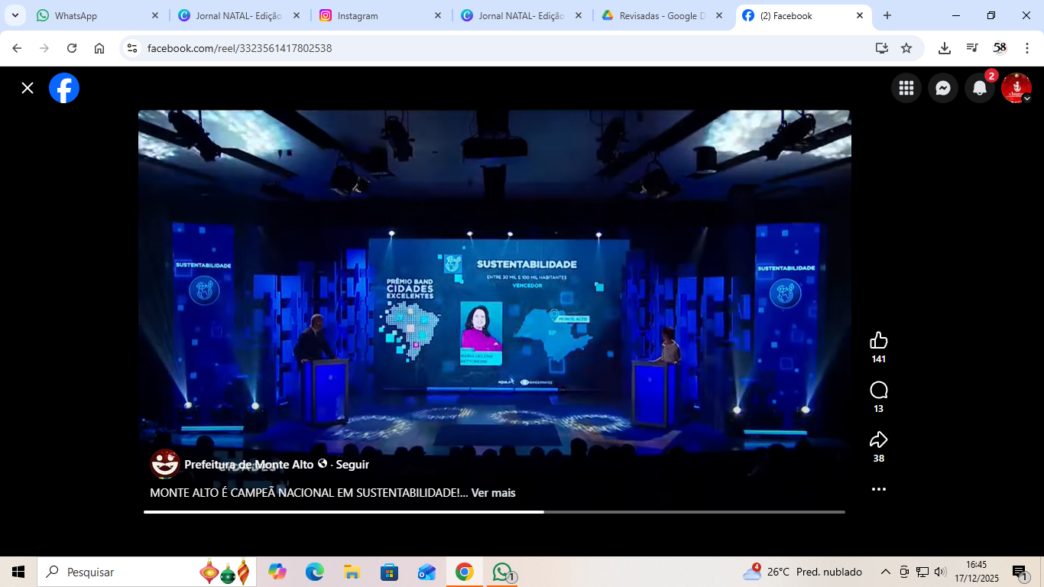Follow Prefeitura de Monte Alto via Seguir
Image resolution: width=1044 pixels, height=587 pixels.
352,465
